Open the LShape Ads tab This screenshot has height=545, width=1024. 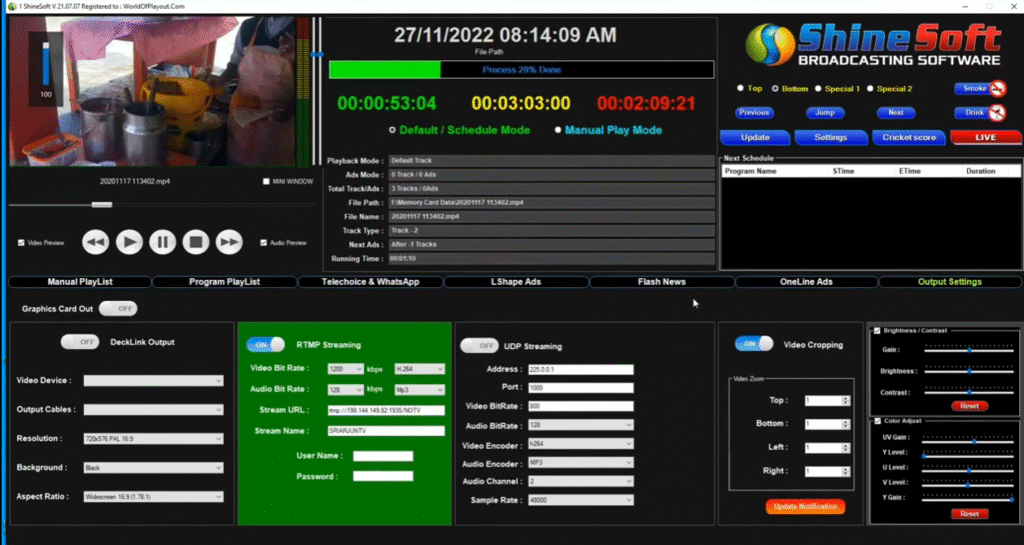coord(515,282)
